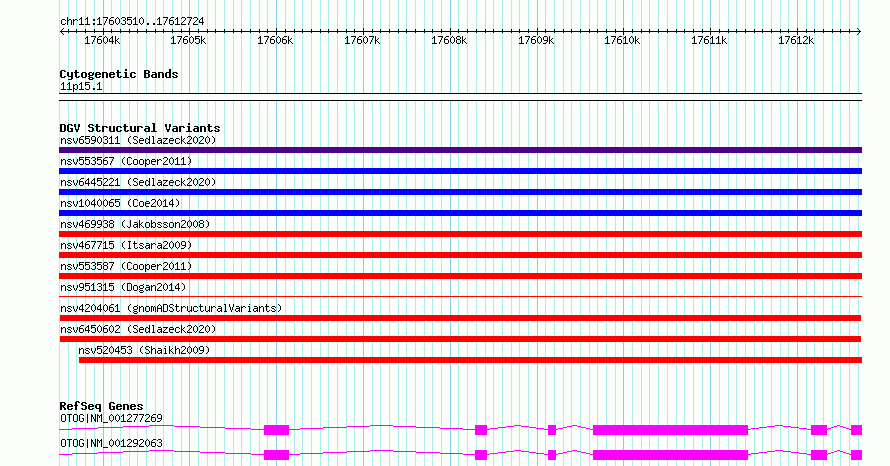Click the nsv6450602 (Sedlazeck2020) label

138,329
